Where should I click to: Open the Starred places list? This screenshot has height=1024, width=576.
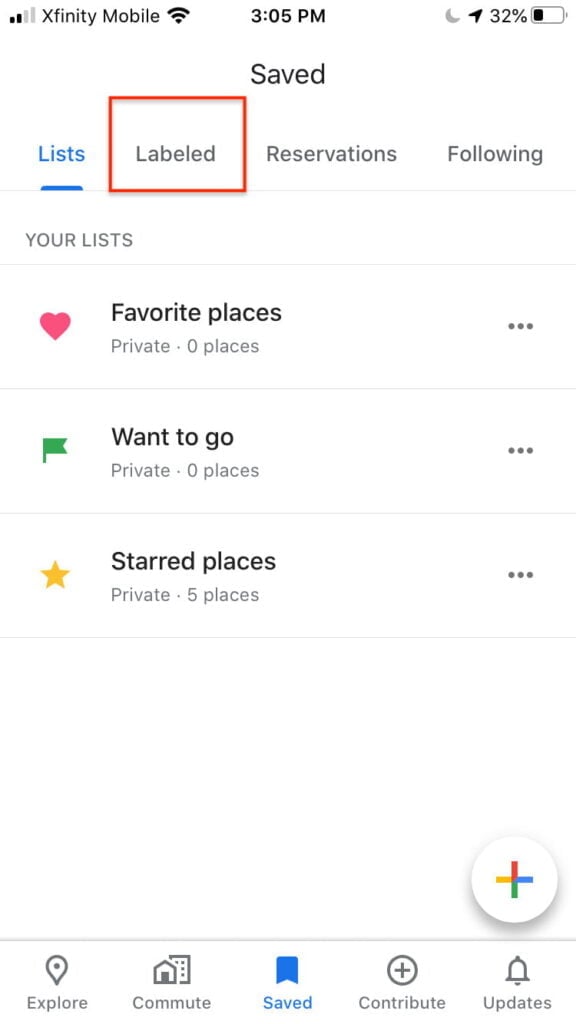coord(288,575)
